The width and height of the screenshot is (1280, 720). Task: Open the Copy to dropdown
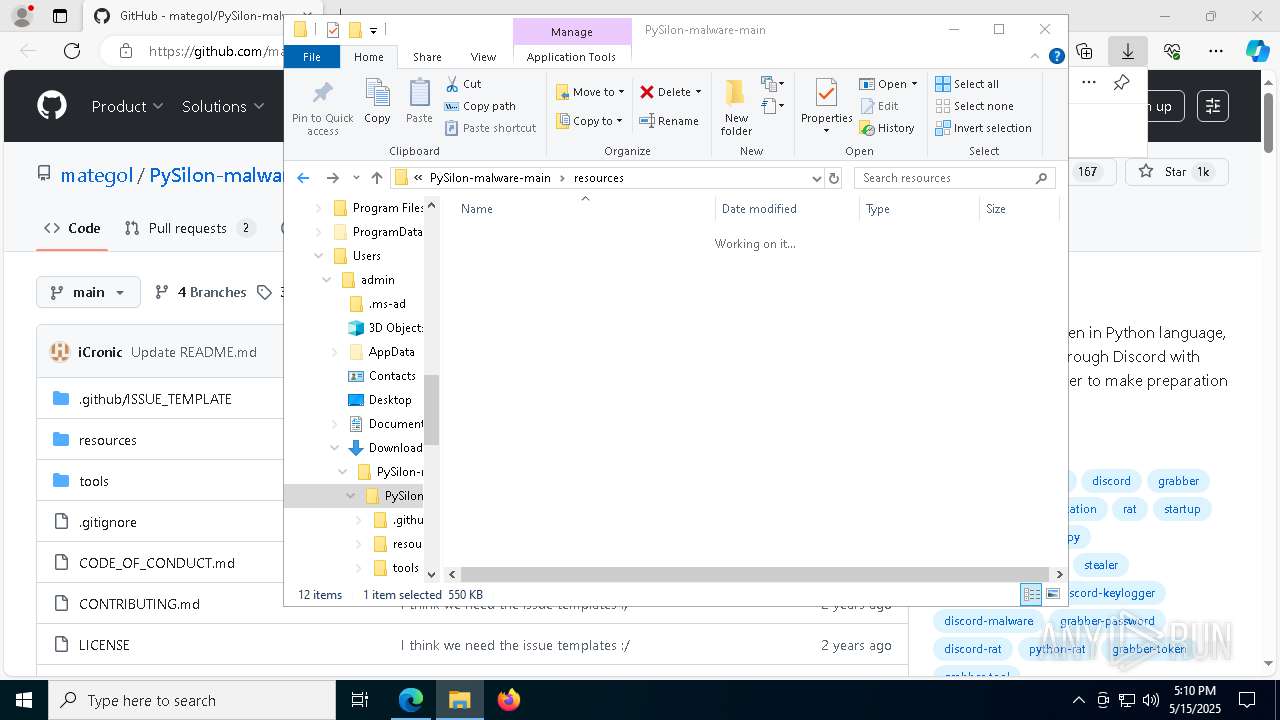[590, 121]
